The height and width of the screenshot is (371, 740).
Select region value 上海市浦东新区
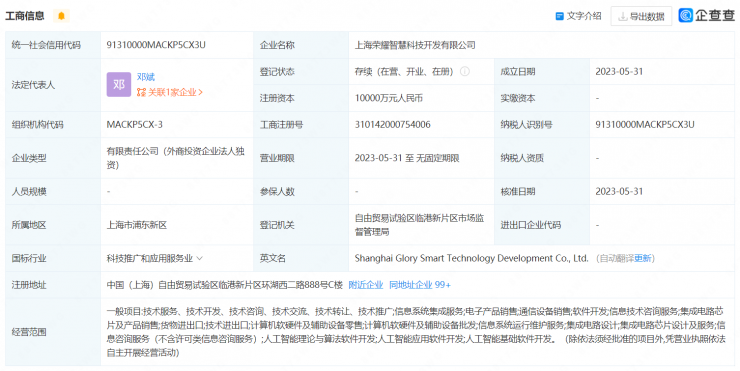pyautogui.click(x=137, y=225)
